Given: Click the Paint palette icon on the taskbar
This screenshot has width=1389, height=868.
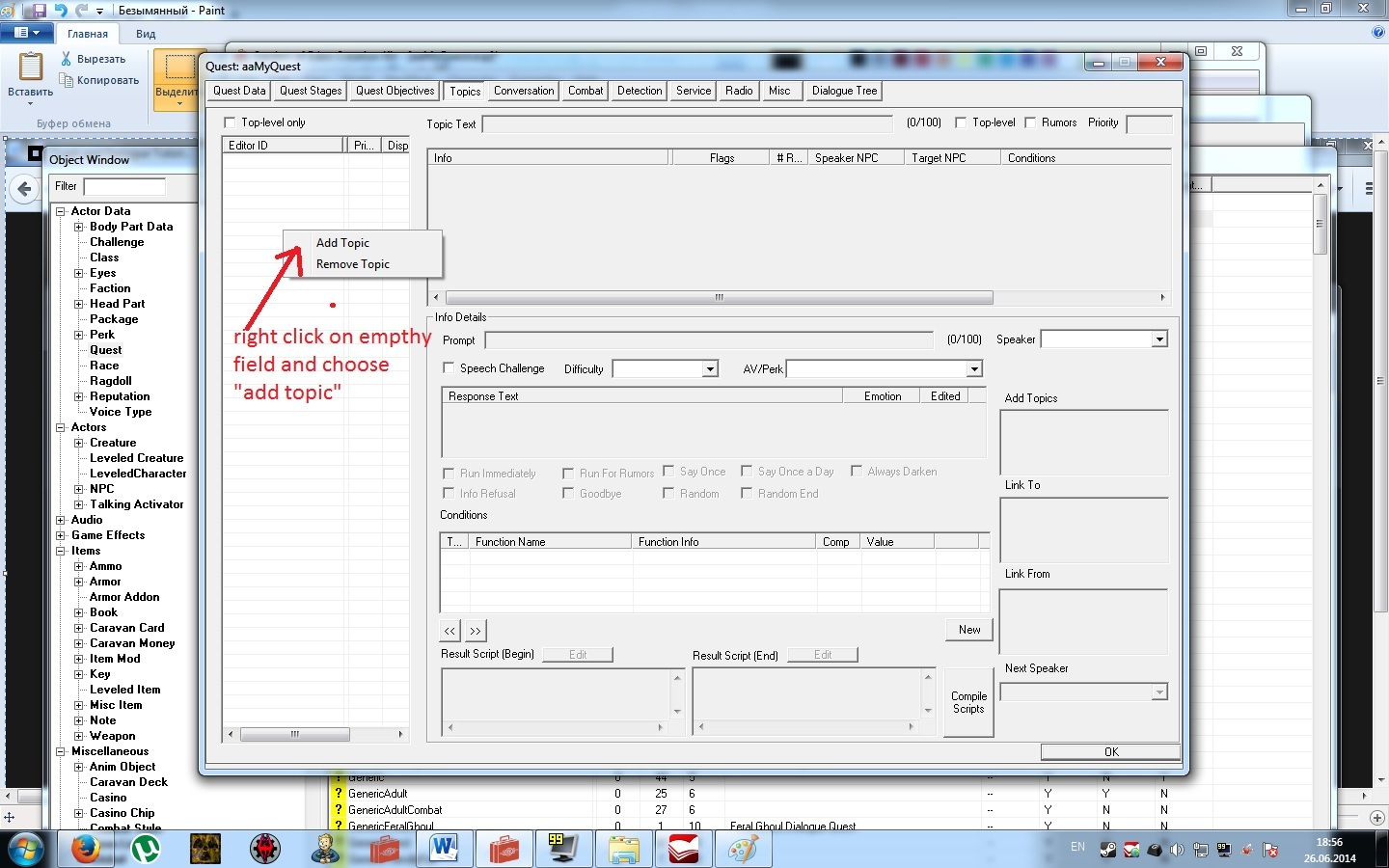Looking at the screenshot, I should coord(744,849).
